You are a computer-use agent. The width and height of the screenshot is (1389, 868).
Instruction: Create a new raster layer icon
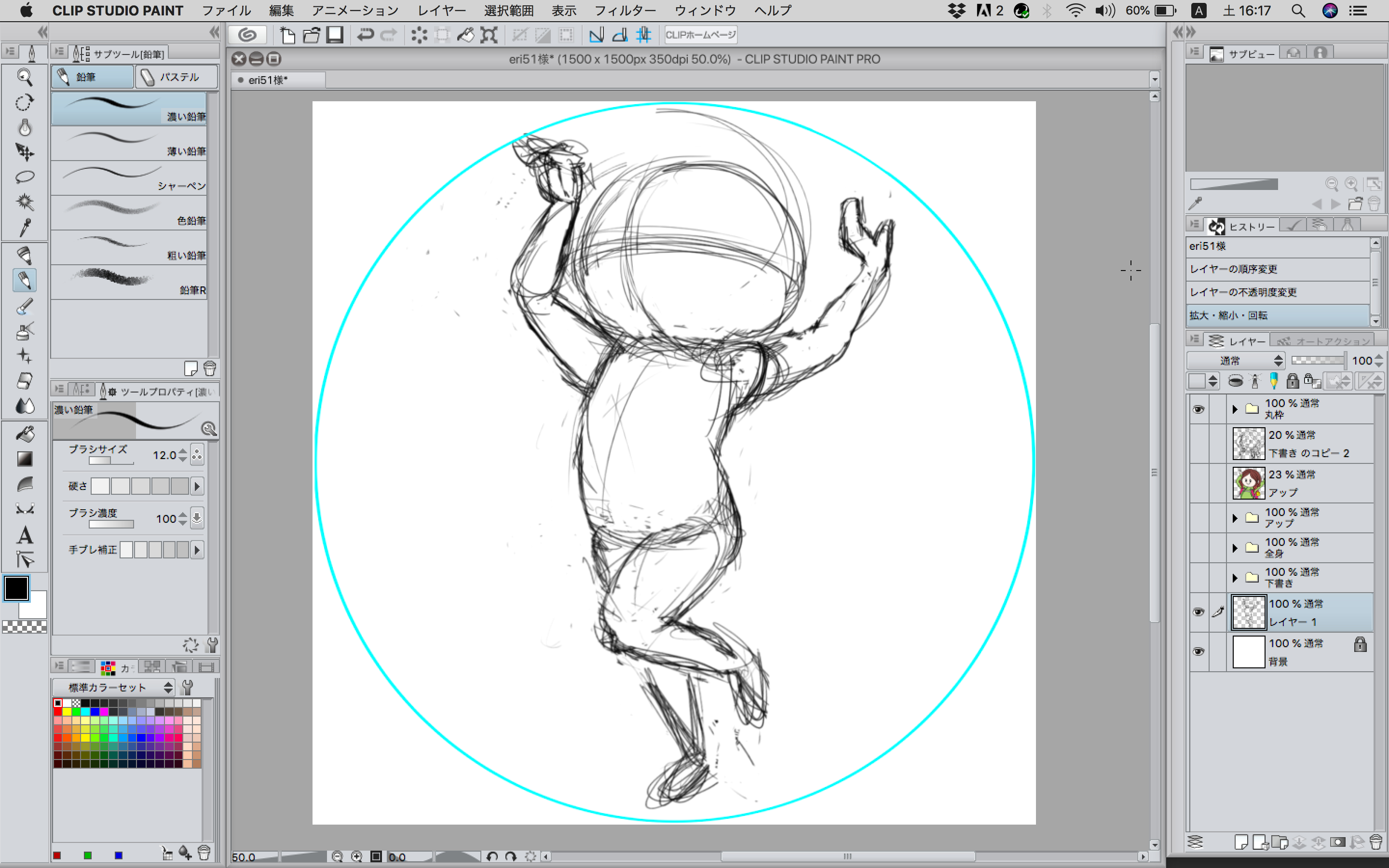coord(1240,842)
